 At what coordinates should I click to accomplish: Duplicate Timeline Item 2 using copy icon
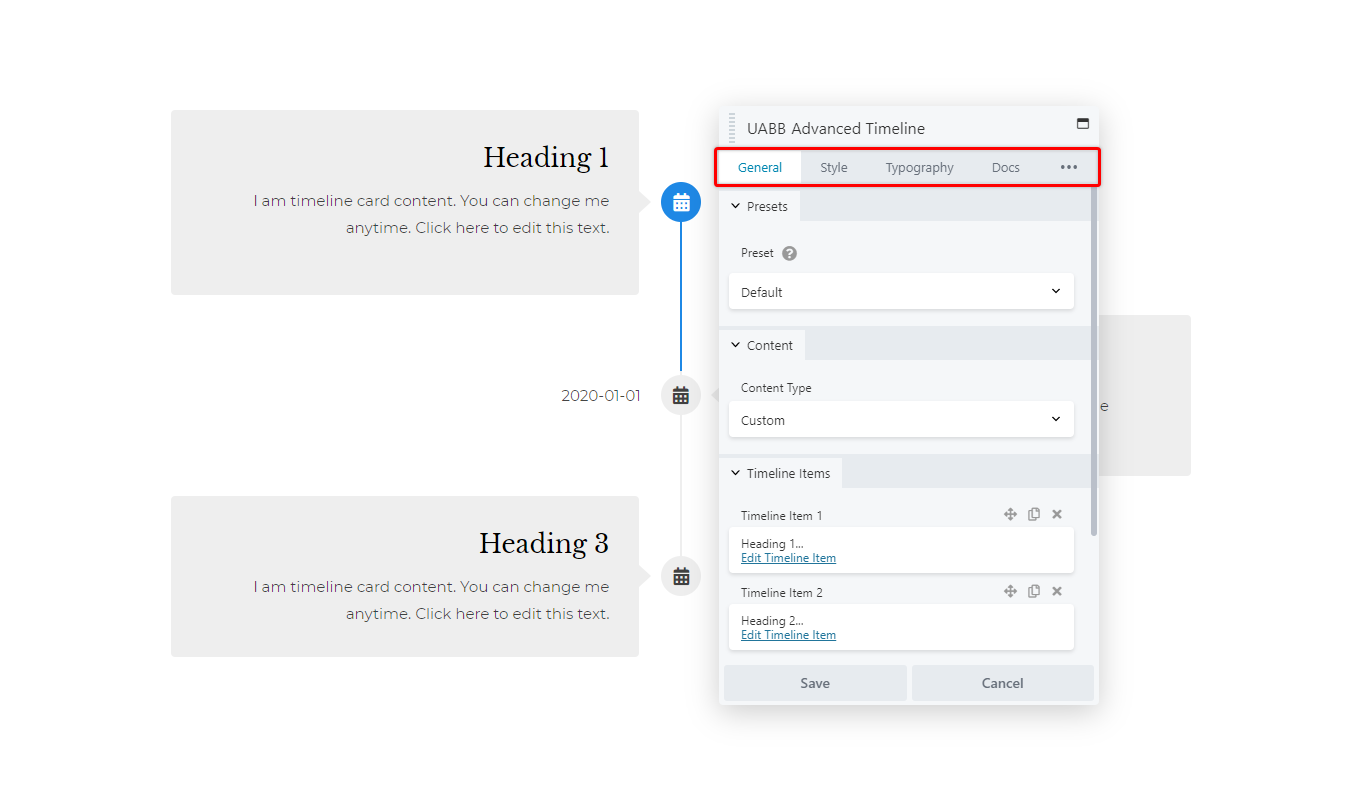pyautogui.click(x=1034, y=591)
